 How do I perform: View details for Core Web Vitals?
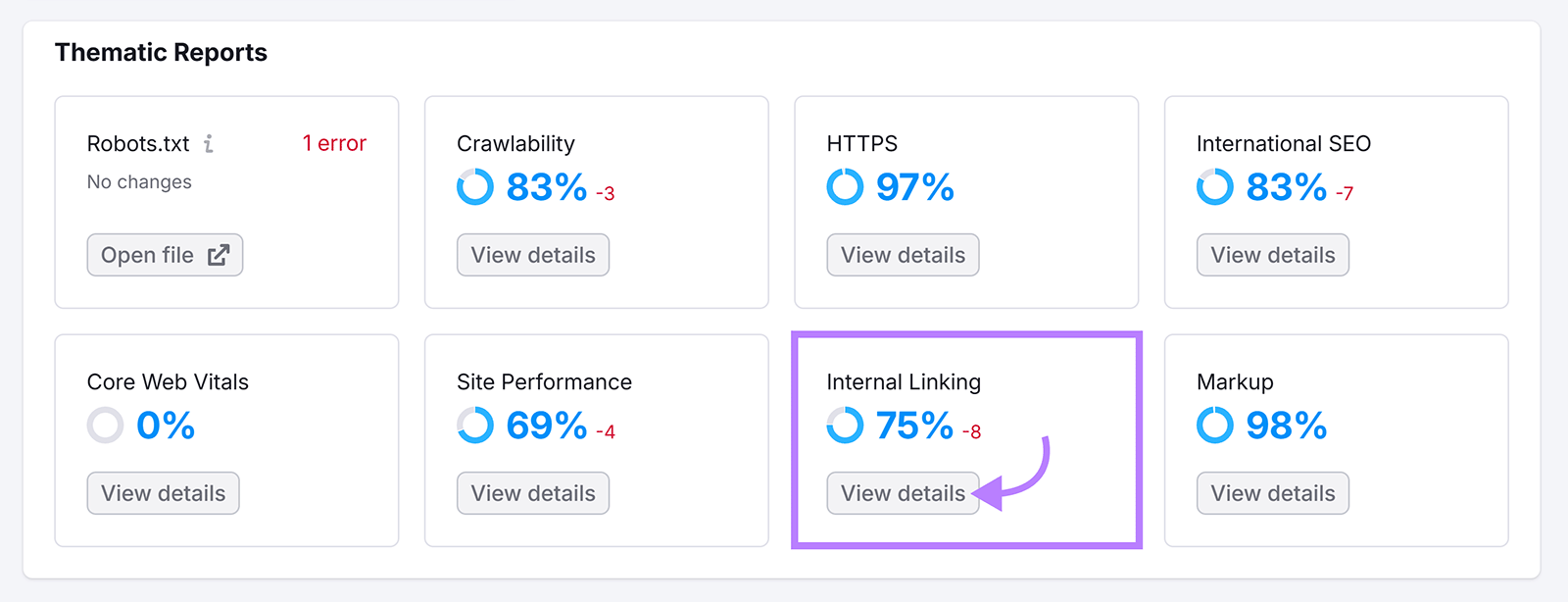point(163,493)
